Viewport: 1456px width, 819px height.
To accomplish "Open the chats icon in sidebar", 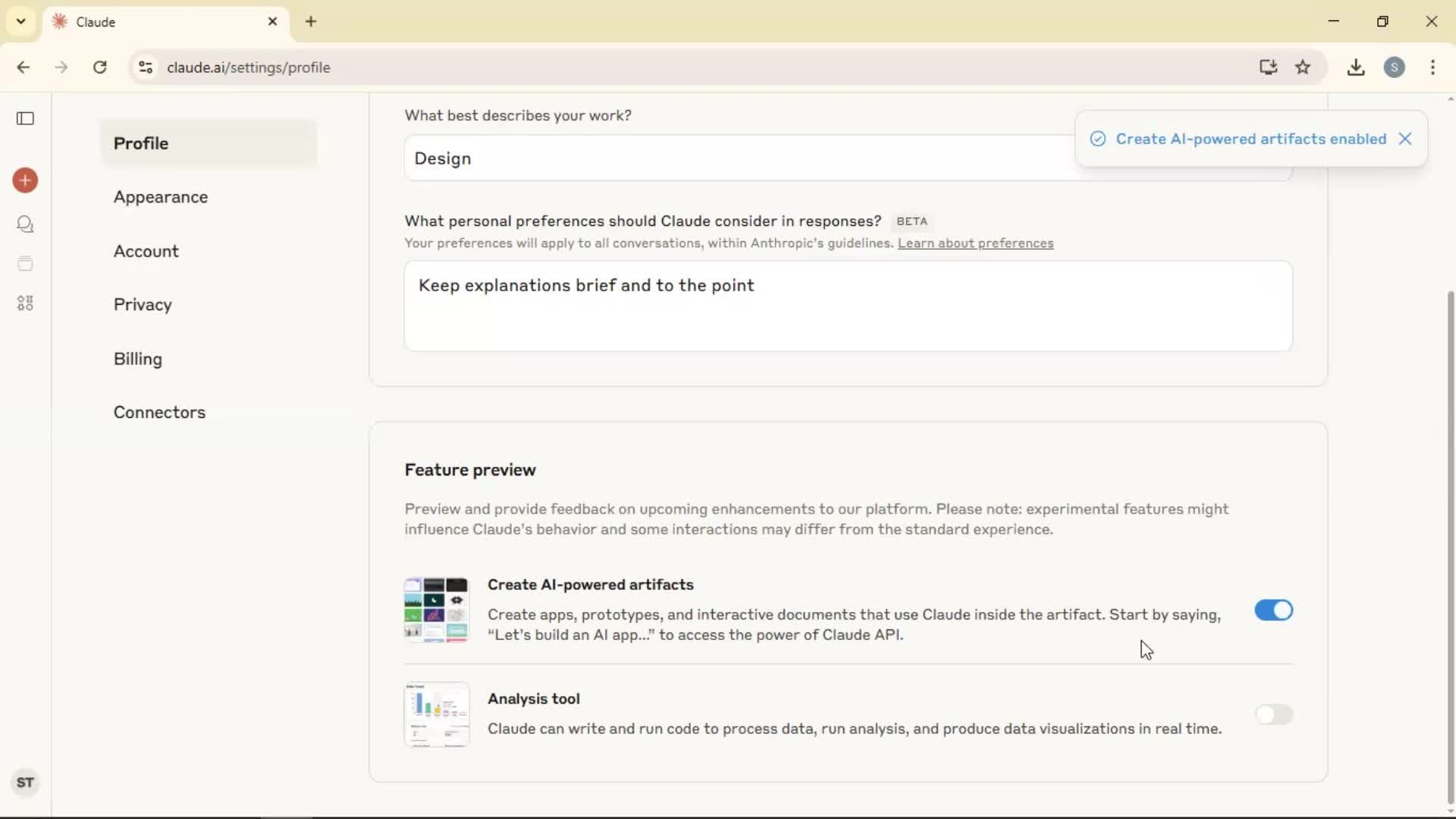I will click(25, 224).
